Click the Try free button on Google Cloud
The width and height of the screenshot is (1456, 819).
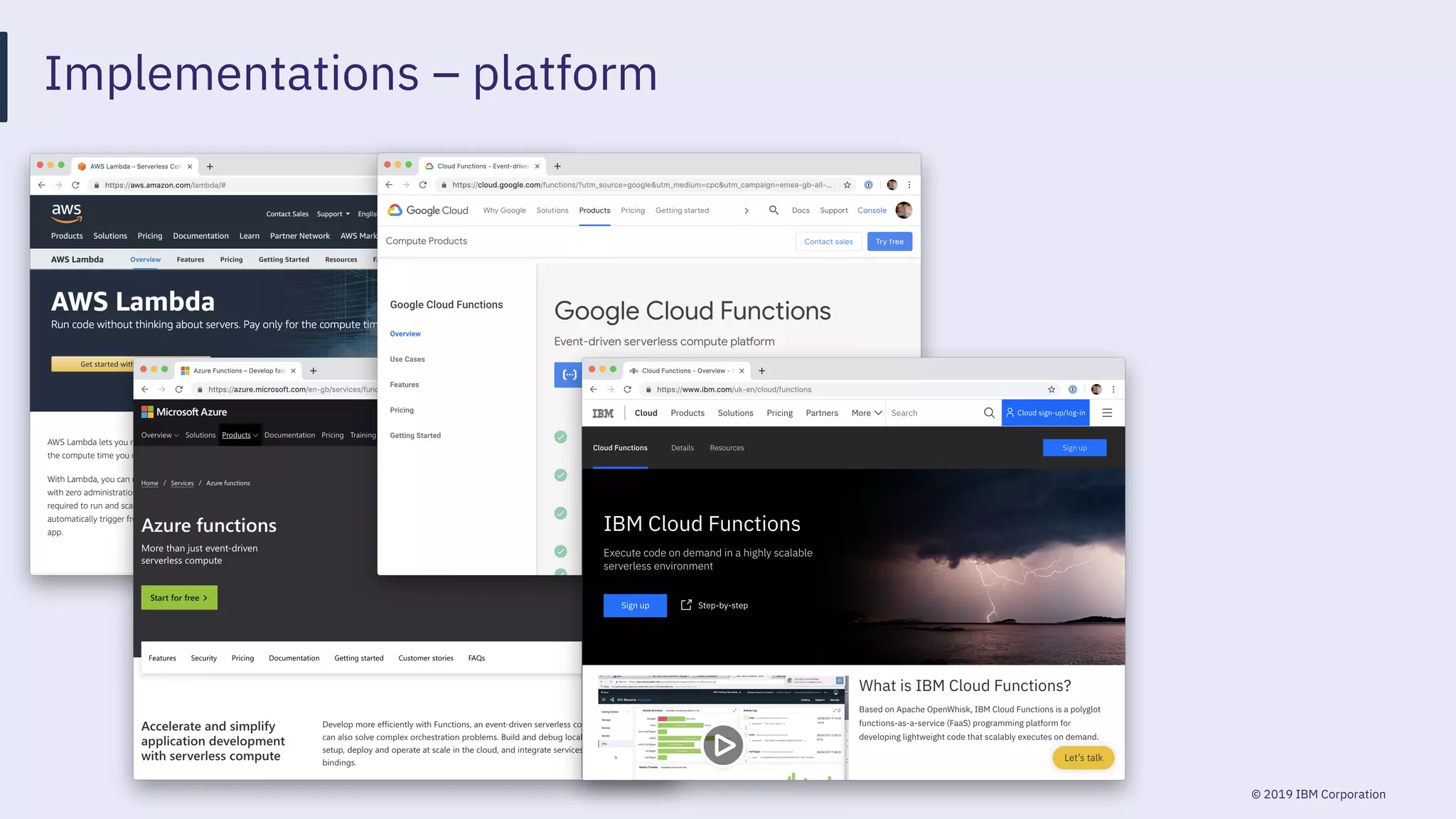pos(889,242)
